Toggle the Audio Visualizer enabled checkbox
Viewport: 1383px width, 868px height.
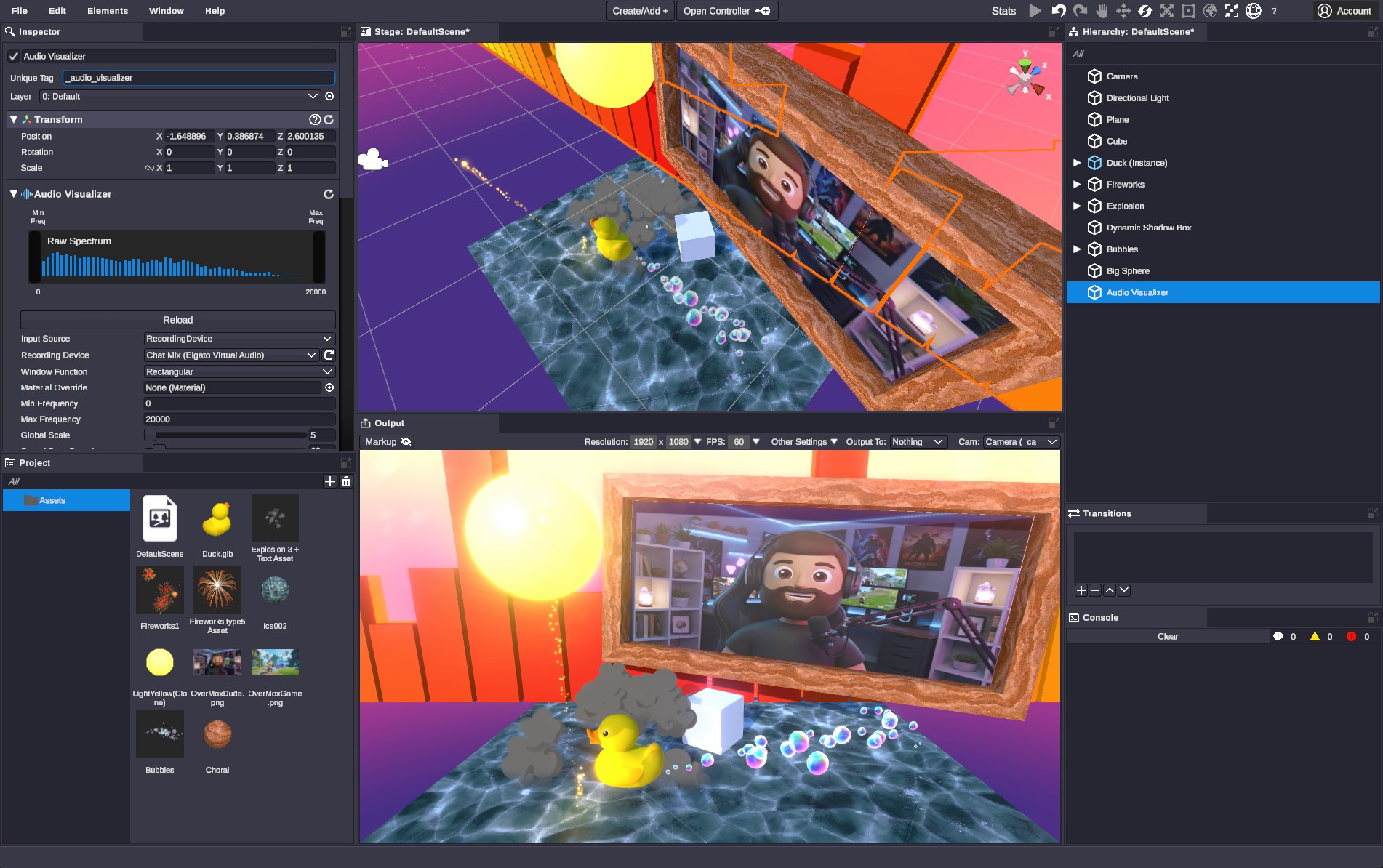pos(14,55)
